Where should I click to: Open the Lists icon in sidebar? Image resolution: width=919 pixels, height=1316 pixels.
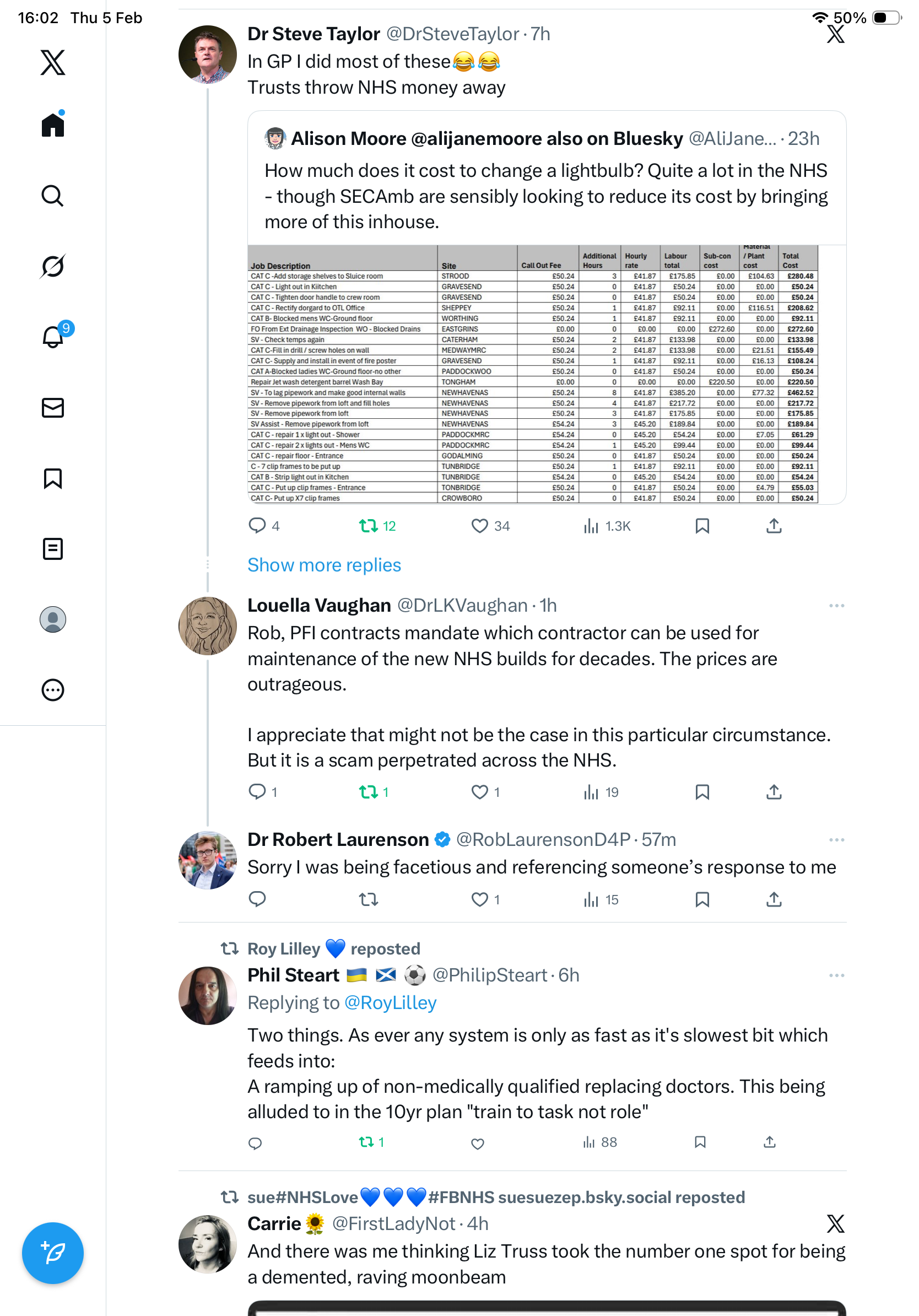click(x=53, y=549)
